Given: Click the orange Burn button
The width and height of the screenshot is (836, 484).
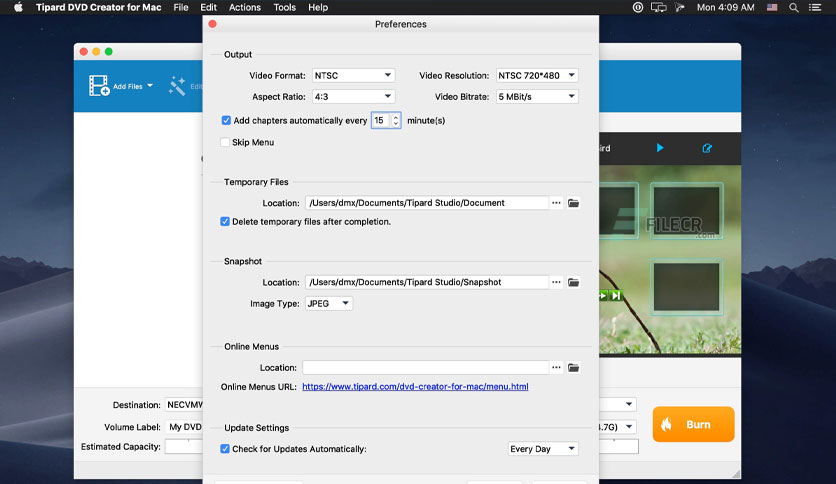Looking at the screenshot, I should click(x=694, y=424).
